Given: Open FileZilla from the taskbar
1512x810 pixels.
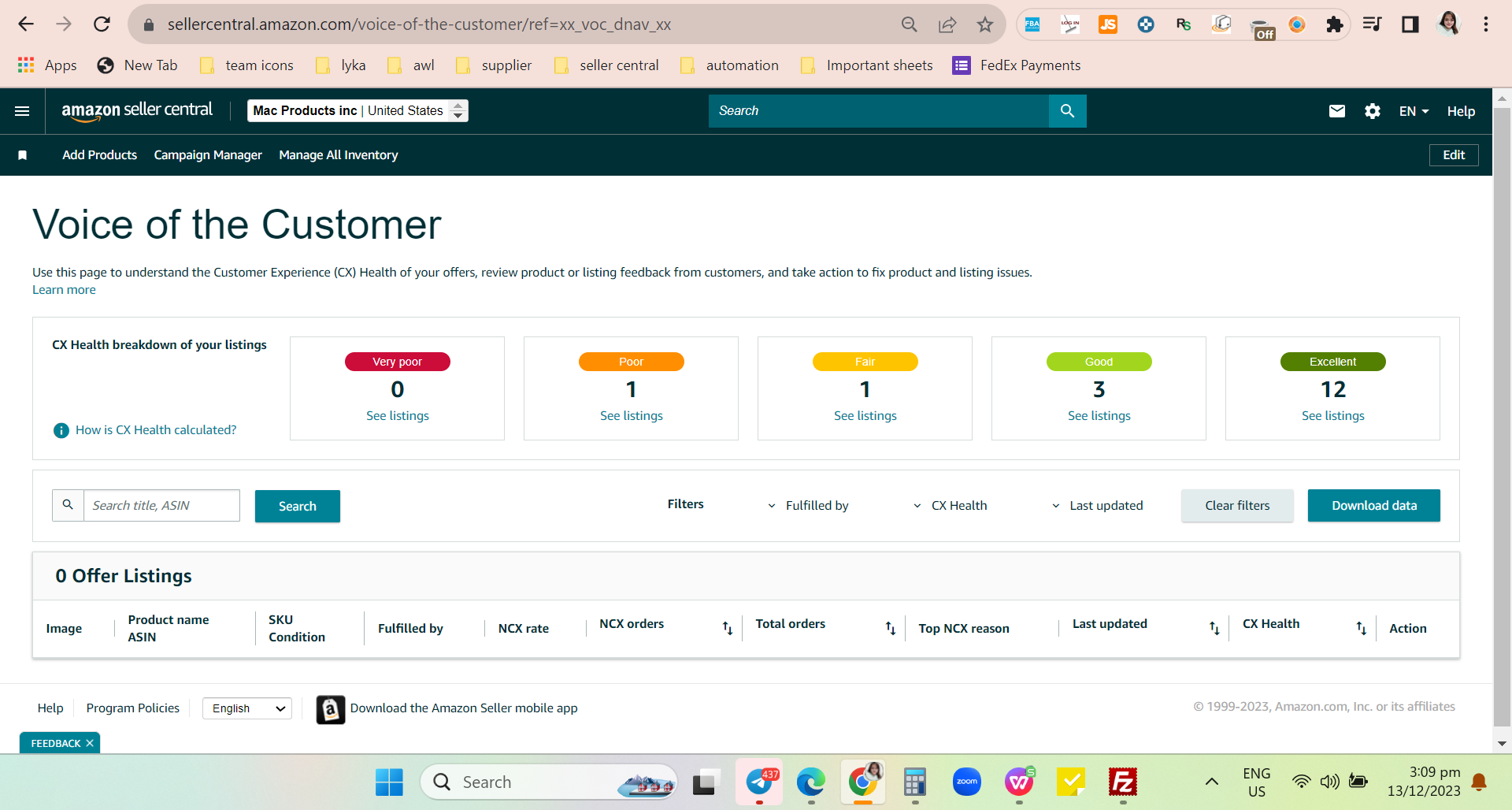Looking at the screenshot, I should tap(1123, 782).
